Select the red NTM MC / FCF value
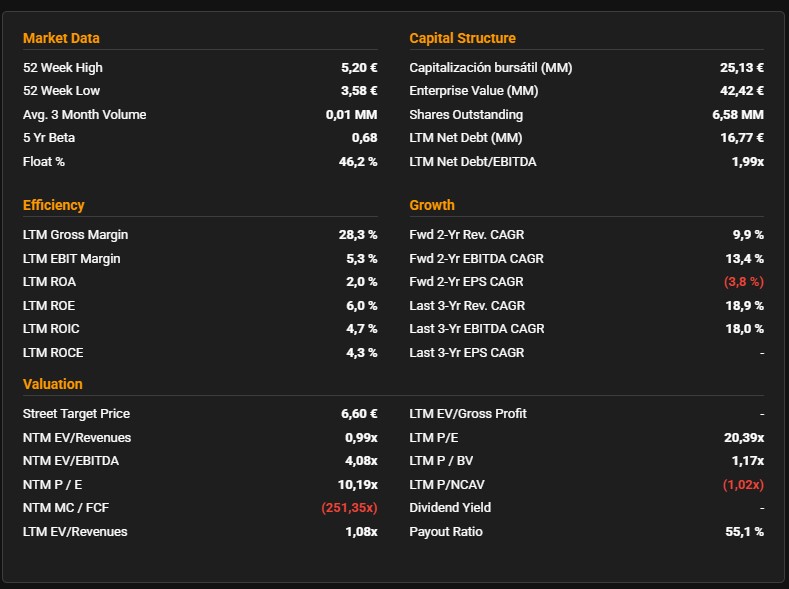The height and width of the screenshot is (589, 789). coord(349,508)
